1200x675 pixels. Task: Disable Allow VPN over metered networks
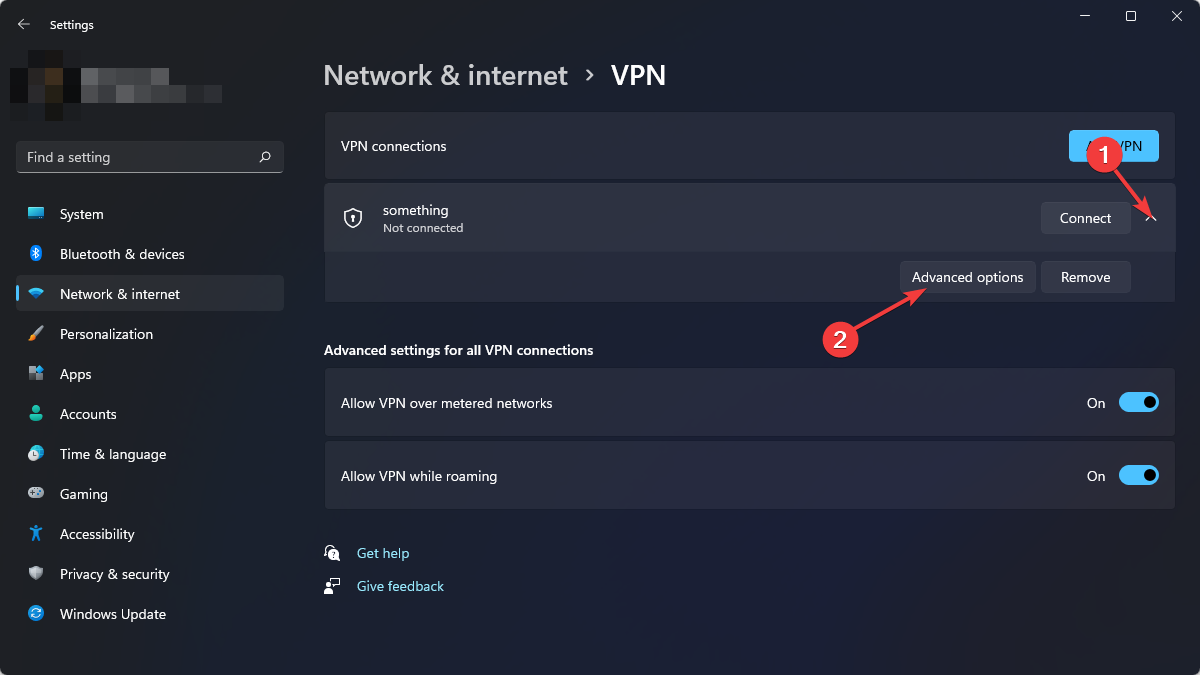(1138, 402)
